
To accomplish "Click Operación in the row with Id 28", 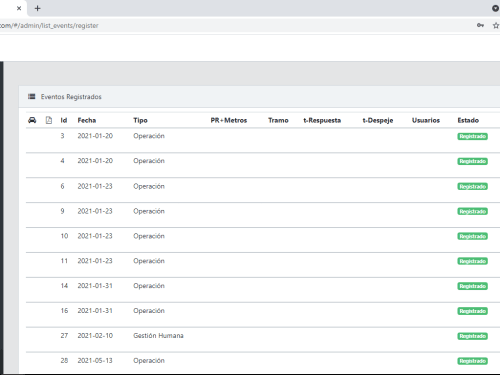I will [x=149, y=361].
